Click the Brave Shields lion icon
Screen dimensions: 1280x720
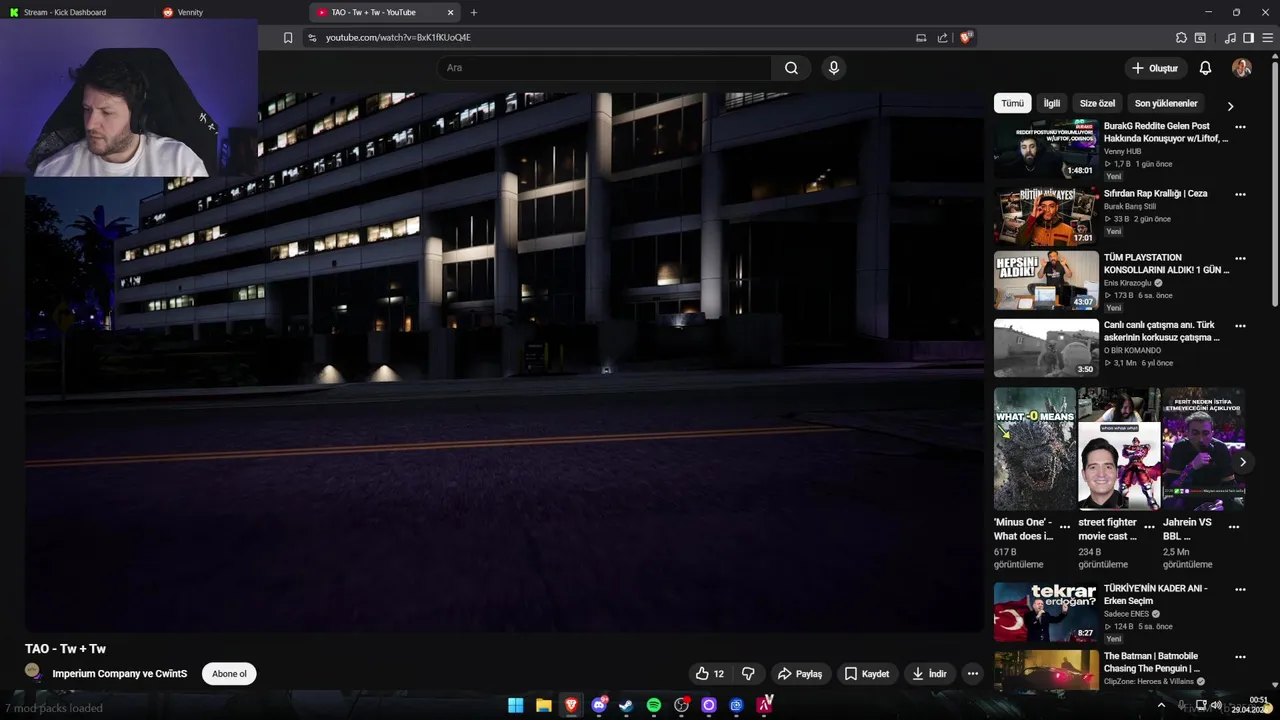[966, 38]
